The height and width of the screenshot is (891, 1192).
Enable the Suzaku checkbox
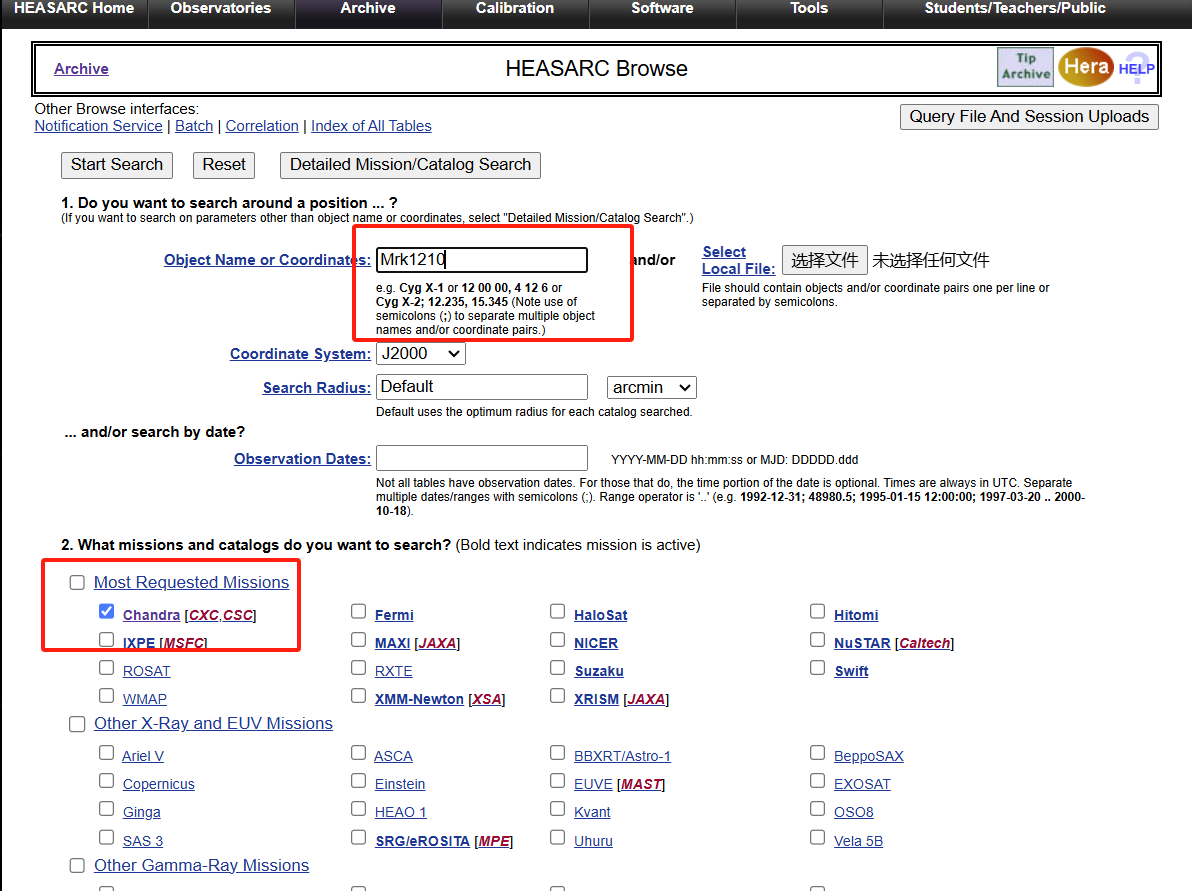557,667
